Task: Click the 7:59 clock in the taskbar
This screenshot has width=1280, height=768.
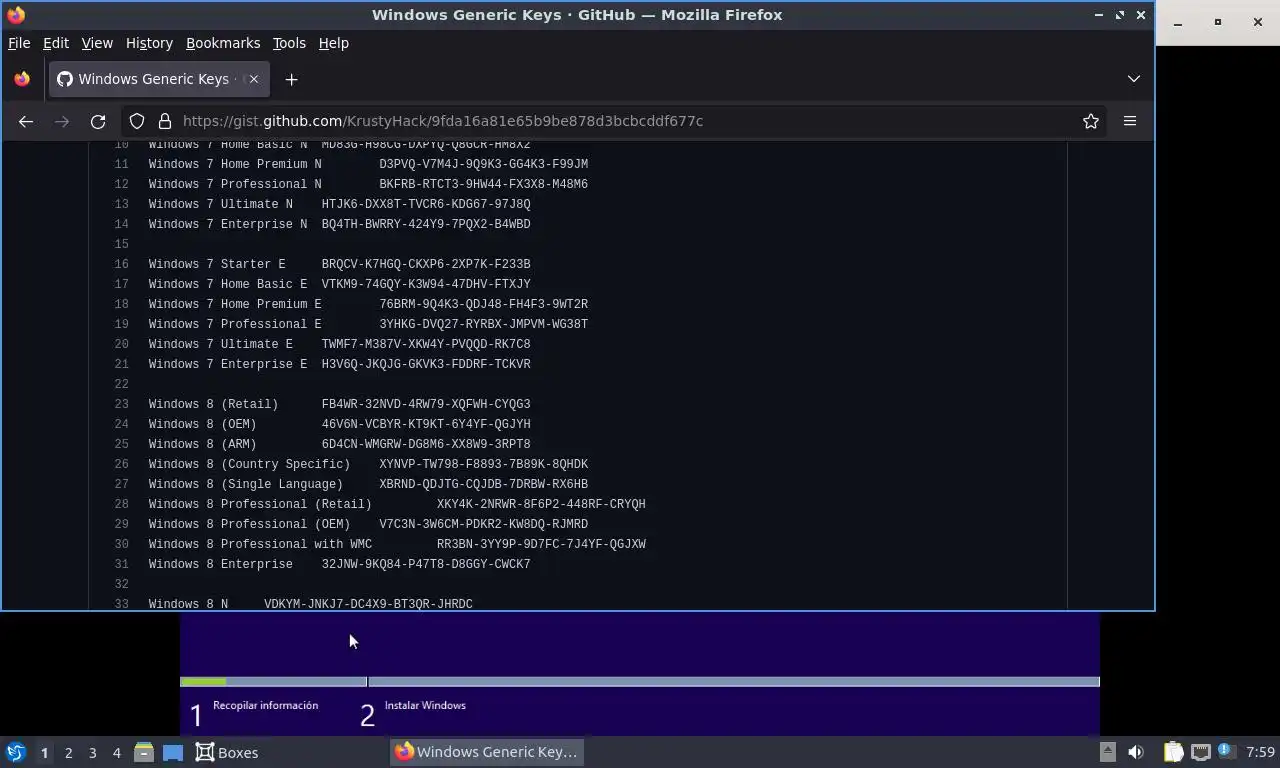Action: point(1261,752)
